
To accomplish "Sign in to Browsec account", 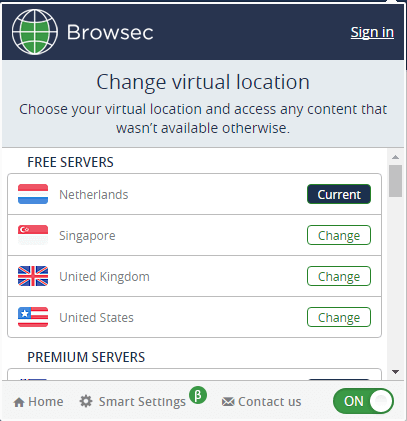I will point(372,33).
